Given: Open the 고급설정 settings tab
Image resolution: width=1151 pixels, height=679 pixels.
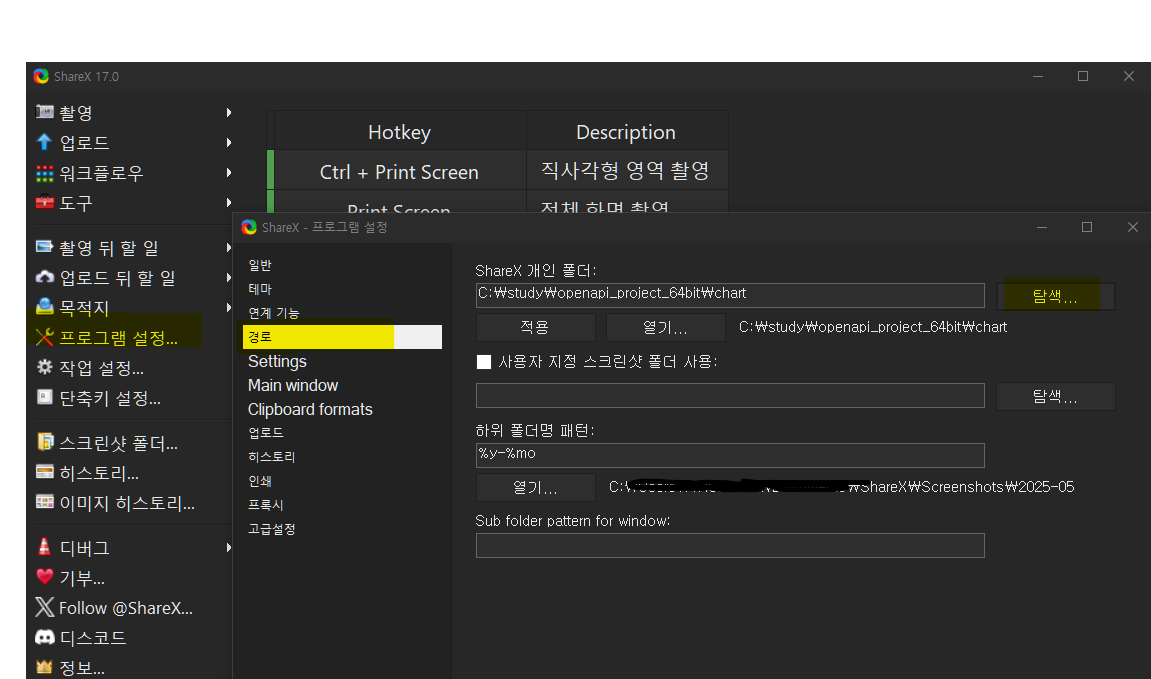Looking at the screenshot, I should 272,529.
